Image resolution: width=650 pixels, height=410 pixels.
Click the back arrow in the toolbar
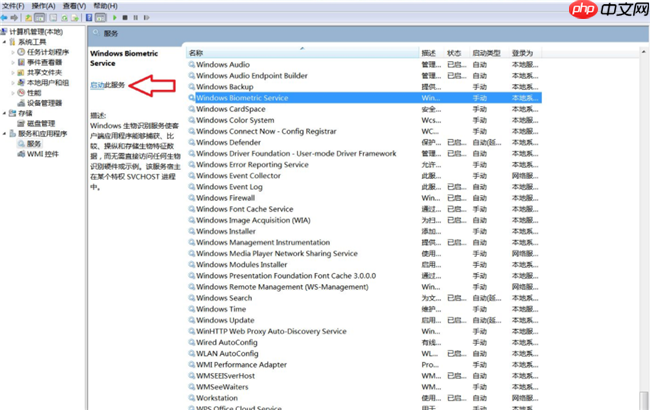[4, 17]
